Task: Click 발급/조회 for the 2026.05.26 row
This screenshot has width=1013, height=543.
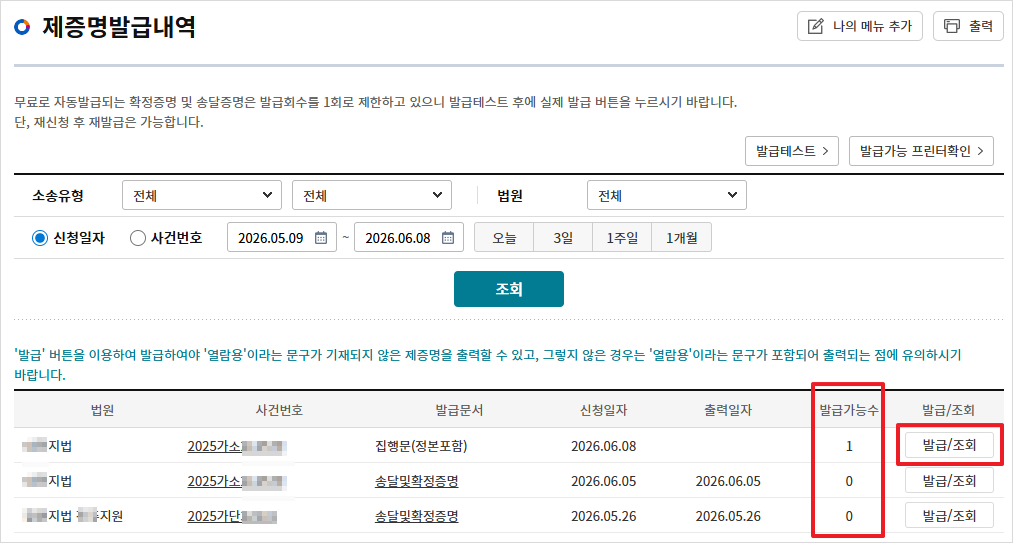Action: pos(949,515)
